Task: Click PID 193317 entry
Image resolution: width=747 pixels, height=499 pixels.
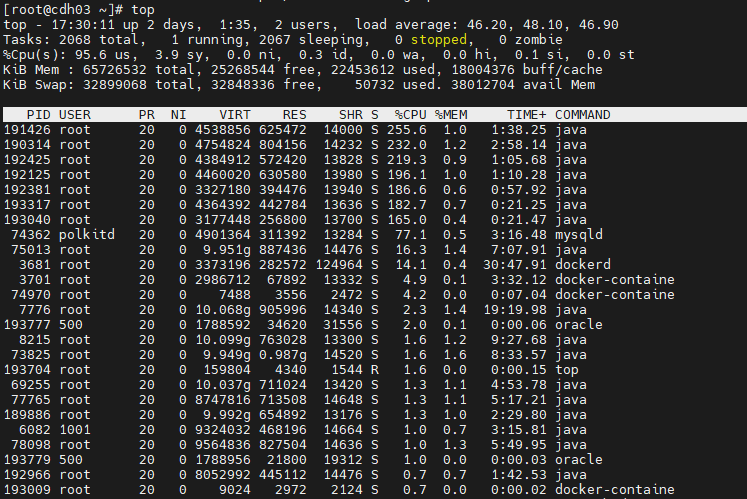Action: pos(27,205)
